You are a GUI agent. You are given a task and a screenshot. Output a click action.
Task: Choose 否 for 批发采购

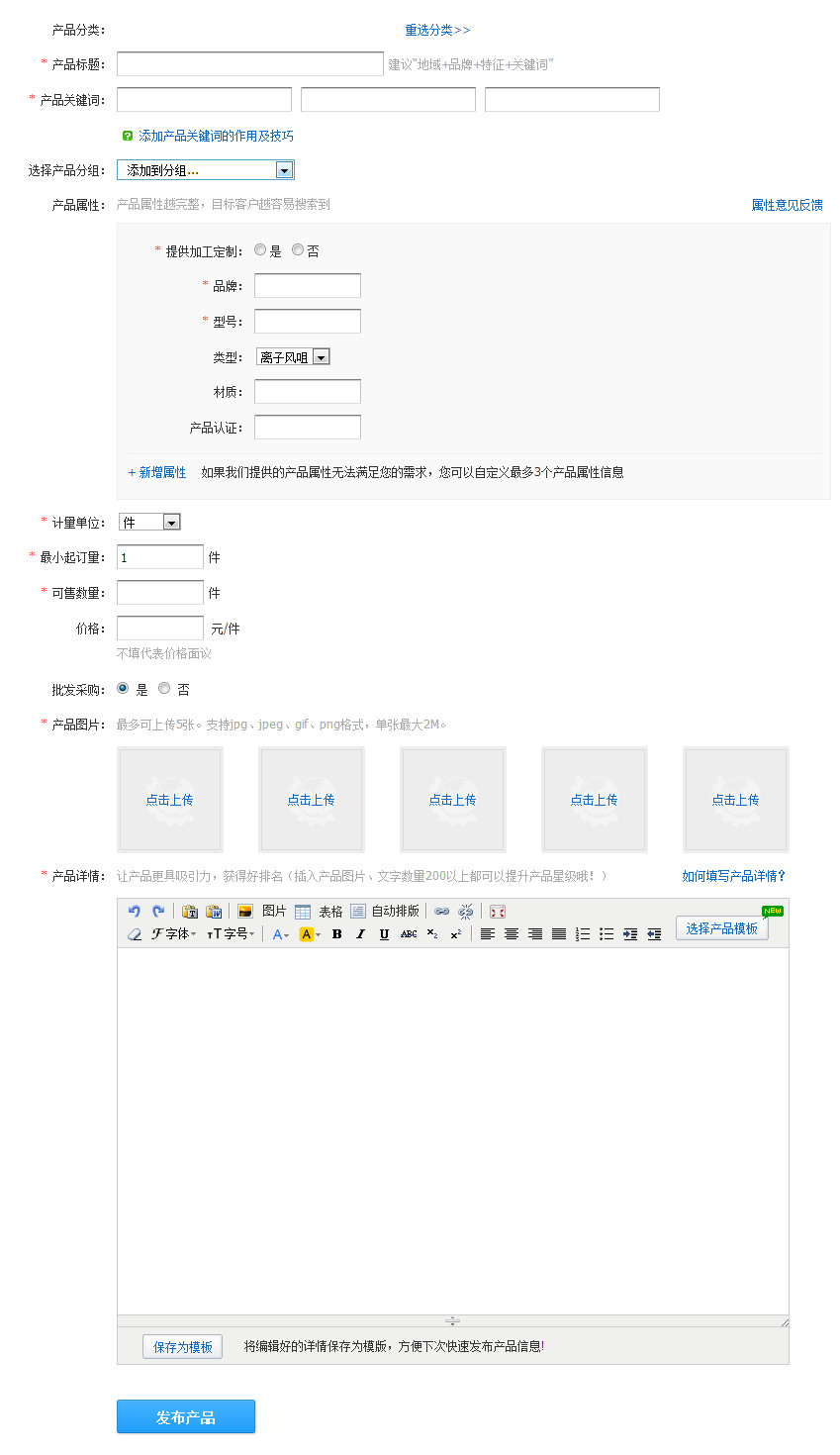164,688
